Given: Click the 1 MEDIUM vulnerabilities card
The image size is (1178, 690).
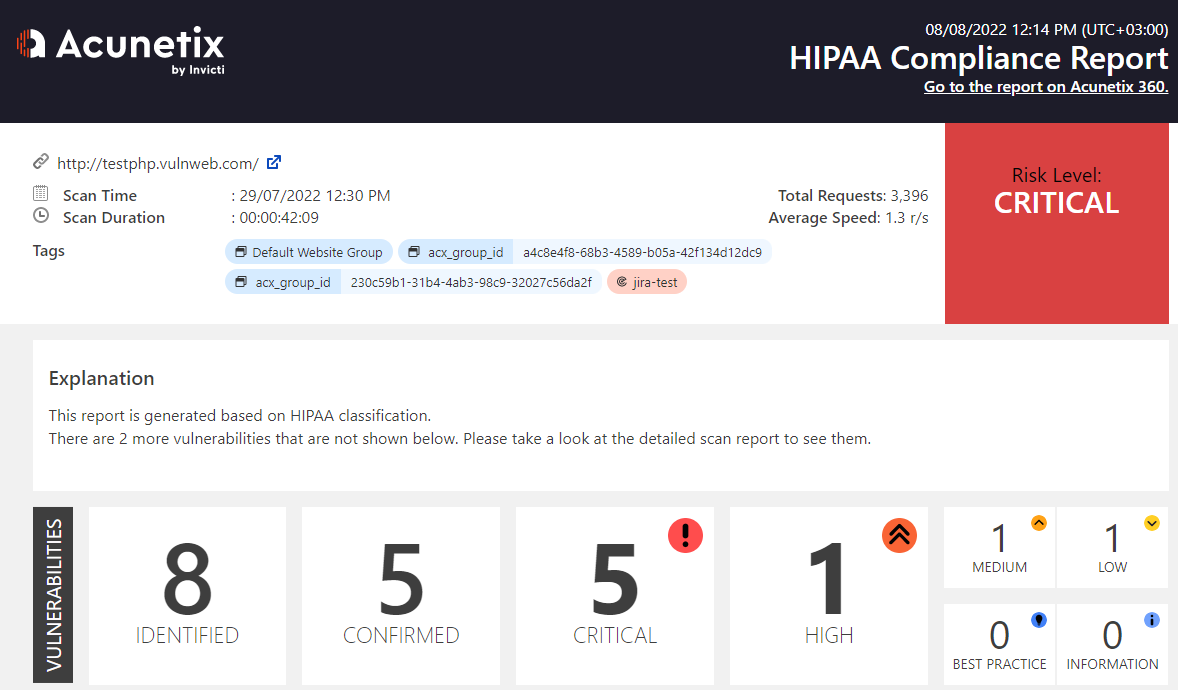Looking at the screenshot, I should click(x=999, y=547).
